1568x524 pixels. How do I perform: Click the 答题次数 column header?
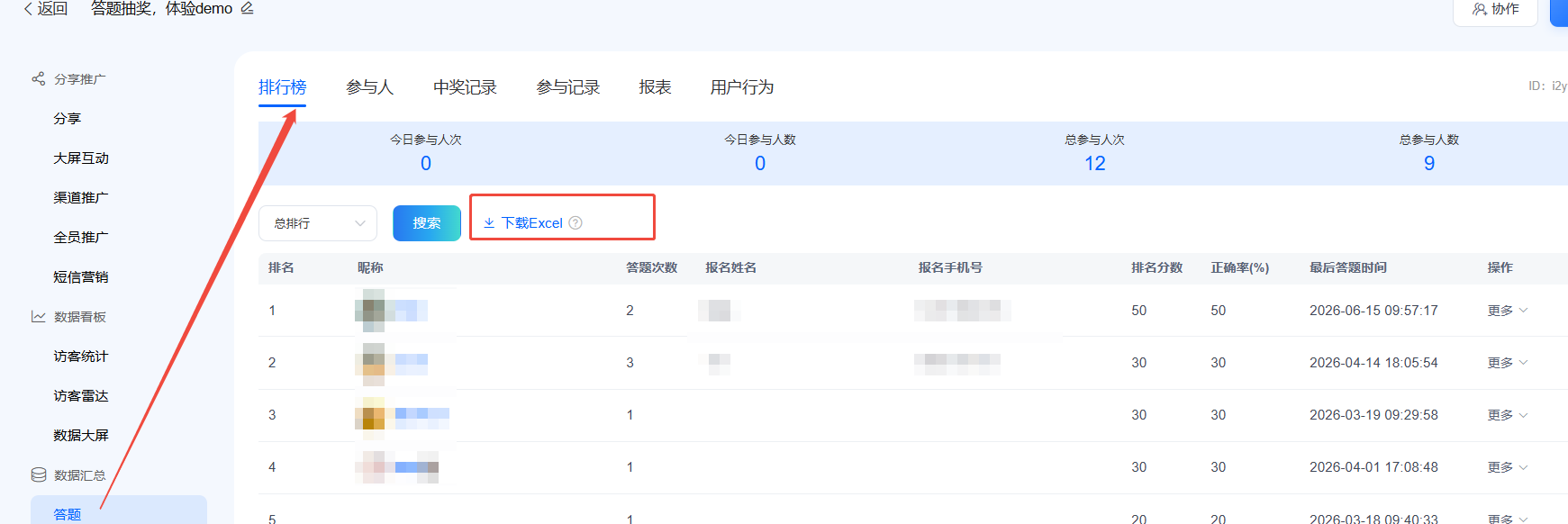coord(651,268)
